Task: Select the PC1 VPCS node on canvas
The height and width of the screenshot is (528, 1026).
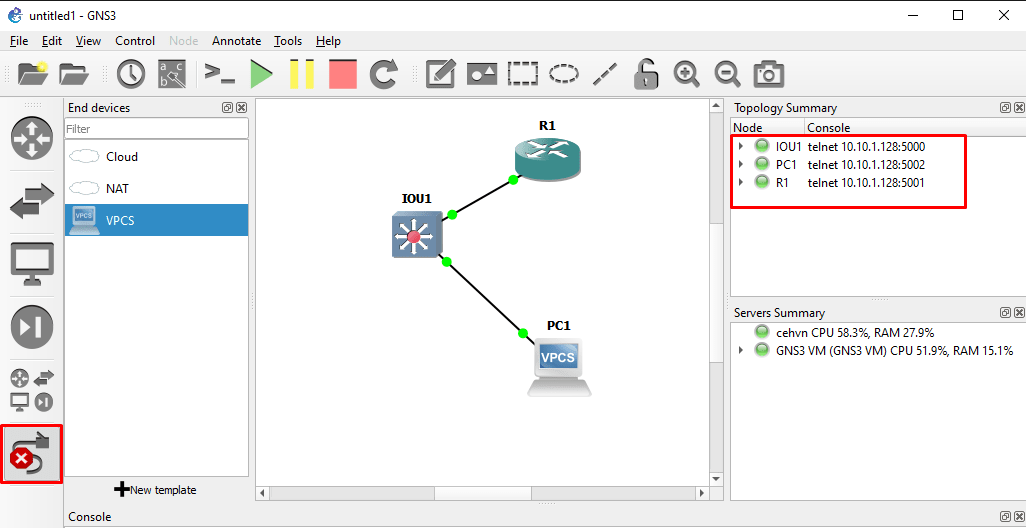Action: [559, 366]
